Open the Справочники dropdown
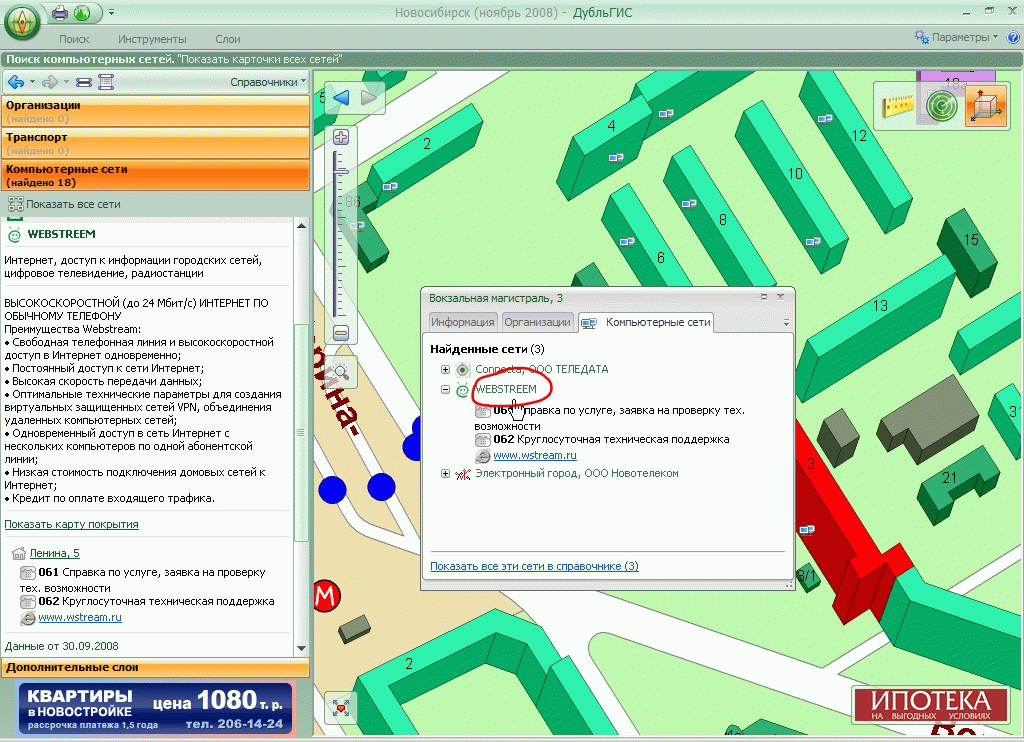 pos(268,82)
